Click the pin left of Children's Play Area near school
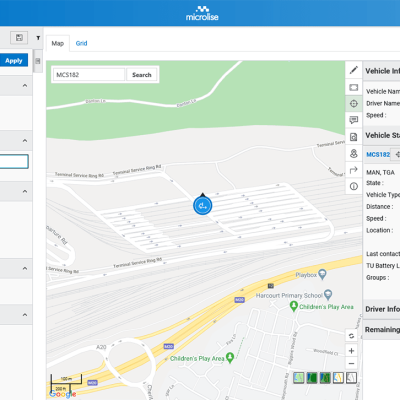The height and width of the screenshot is (400, 400). (294, 306)
